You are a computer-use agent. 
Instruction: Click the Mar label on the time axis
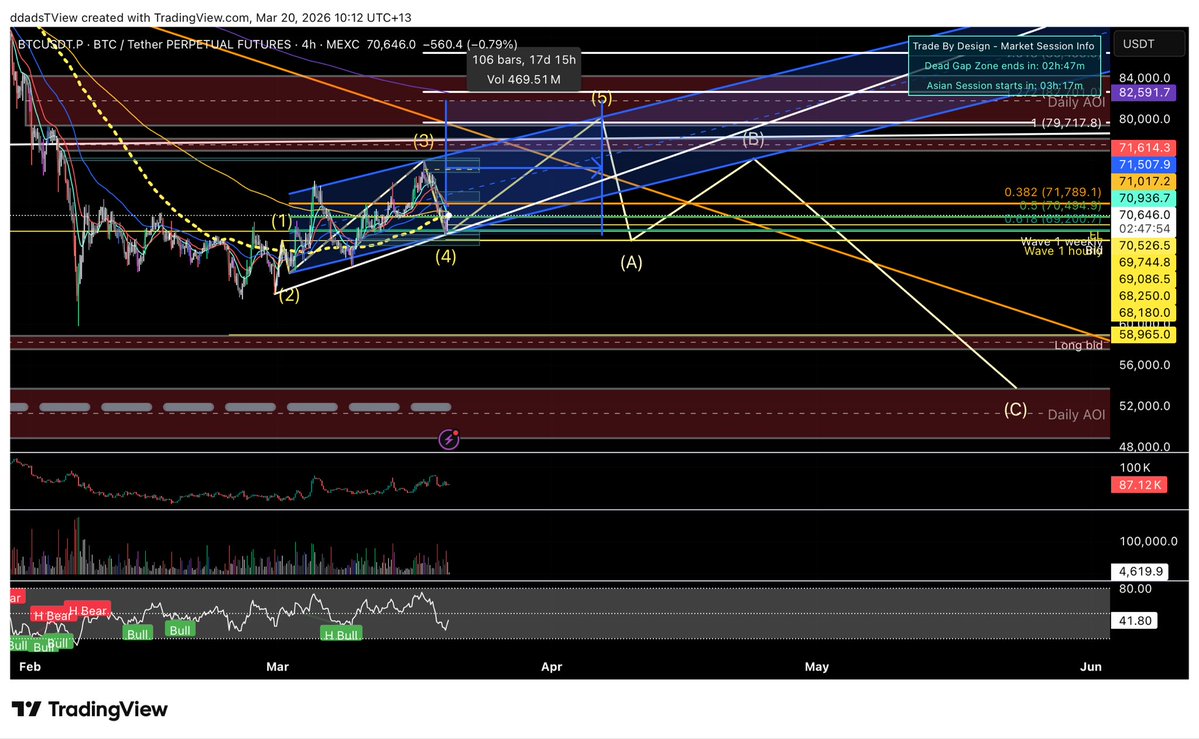click(x=278, y=667)
